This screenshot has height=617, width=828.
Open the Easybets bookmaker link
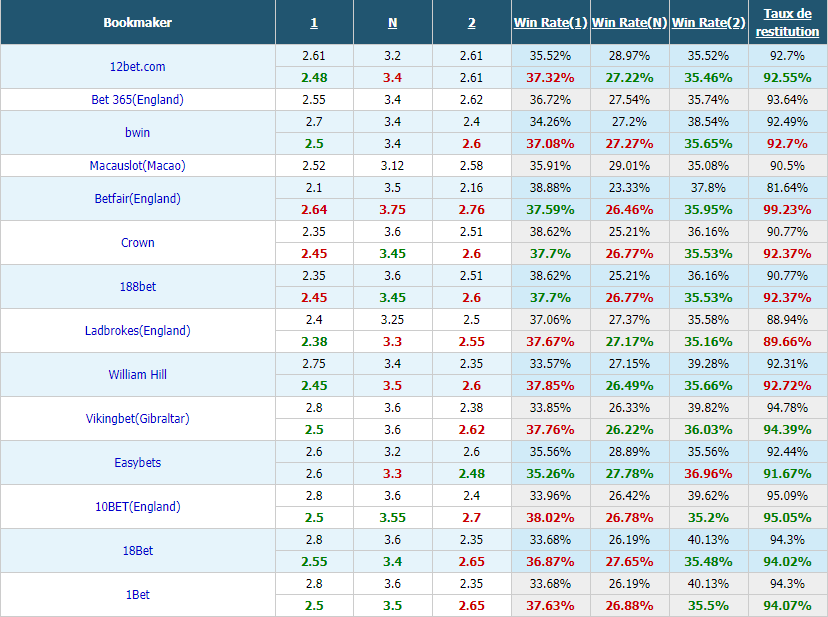pos(137,463)
